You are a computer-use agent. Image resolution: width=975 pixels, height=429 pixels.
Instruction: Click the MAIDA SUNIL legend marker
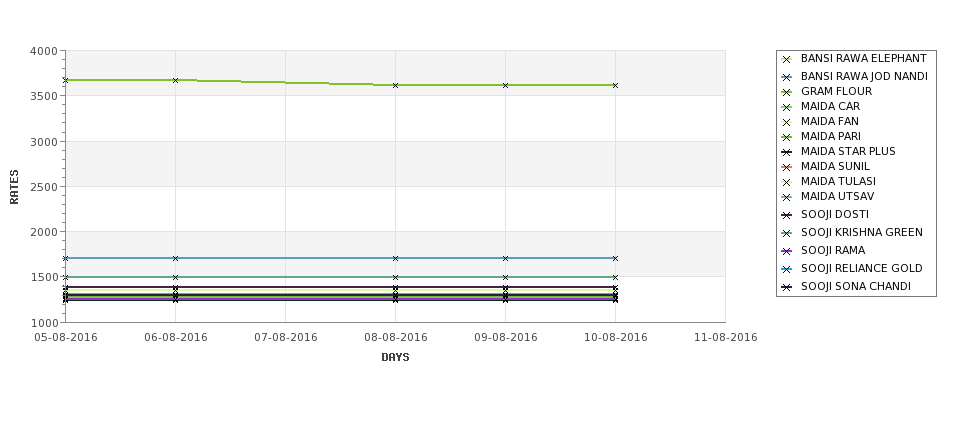pos(786,167)
